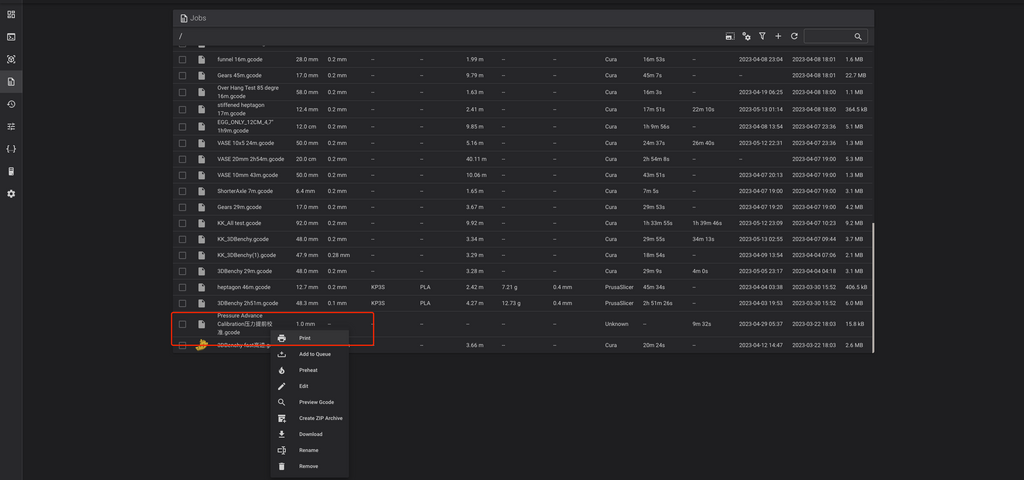The image size is (1024, 480).
Task: Tick the checkbox beside the Benchy thumbnail
Action: (x=183, y=345)
